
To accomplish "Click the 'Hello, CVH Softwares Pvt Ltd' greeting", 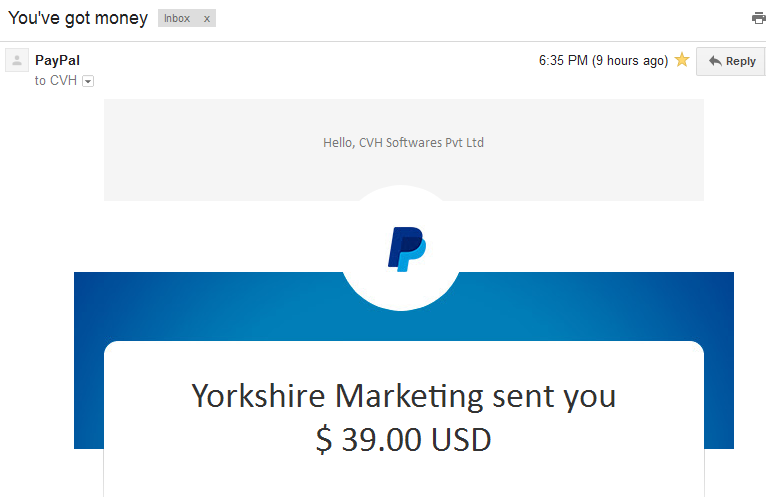I will coord(404,143).
